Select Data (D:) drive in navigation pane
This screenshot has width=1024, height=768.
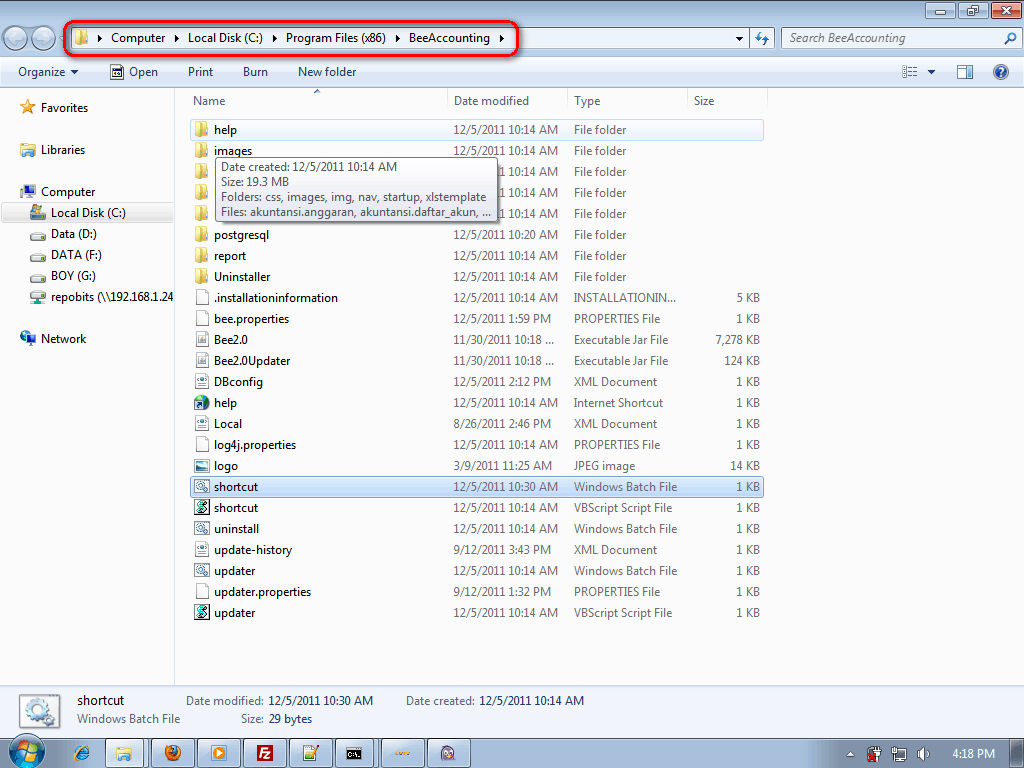tap(73, 234)
